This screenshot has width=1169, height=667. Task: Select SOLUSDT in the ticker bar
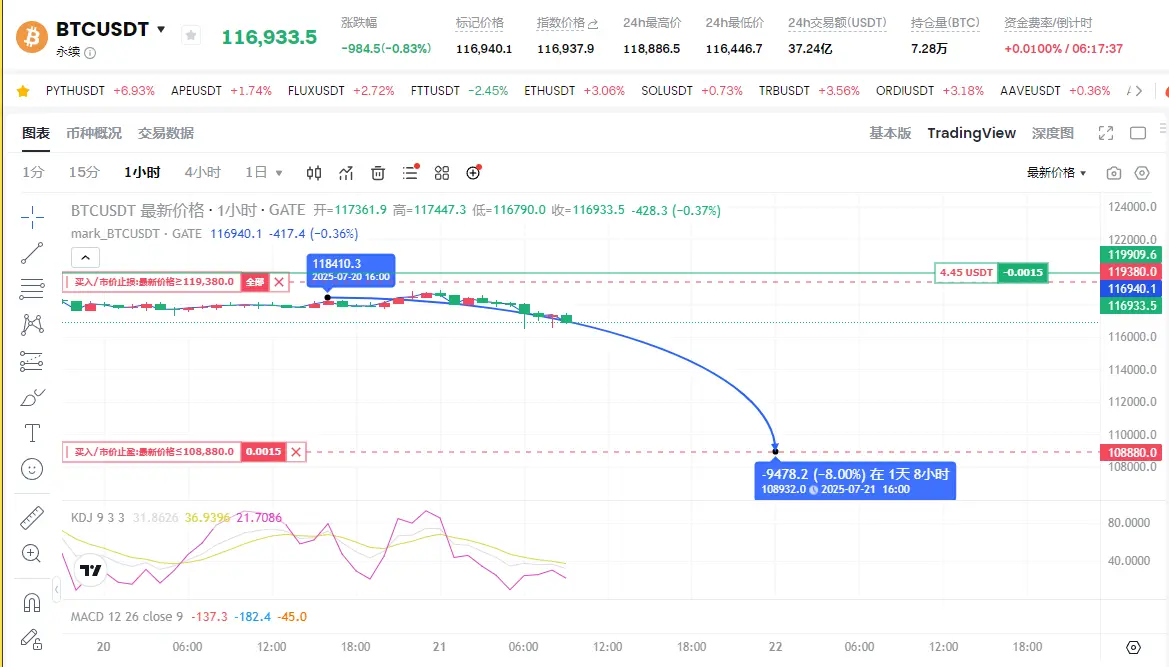[667, 91]
